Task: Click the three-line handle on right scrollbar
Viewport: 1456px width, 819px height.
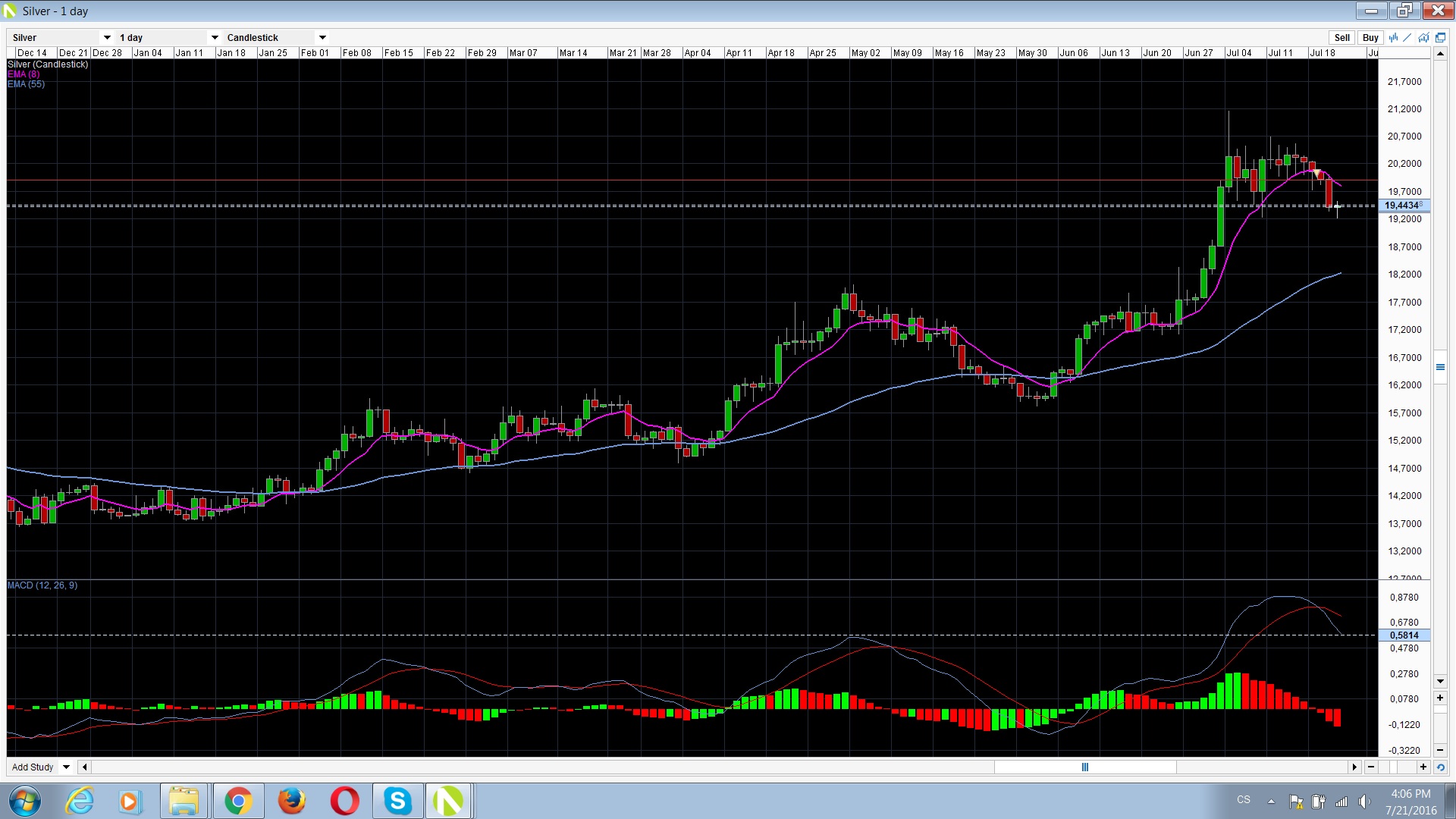Action: (x=1440, y=367)
